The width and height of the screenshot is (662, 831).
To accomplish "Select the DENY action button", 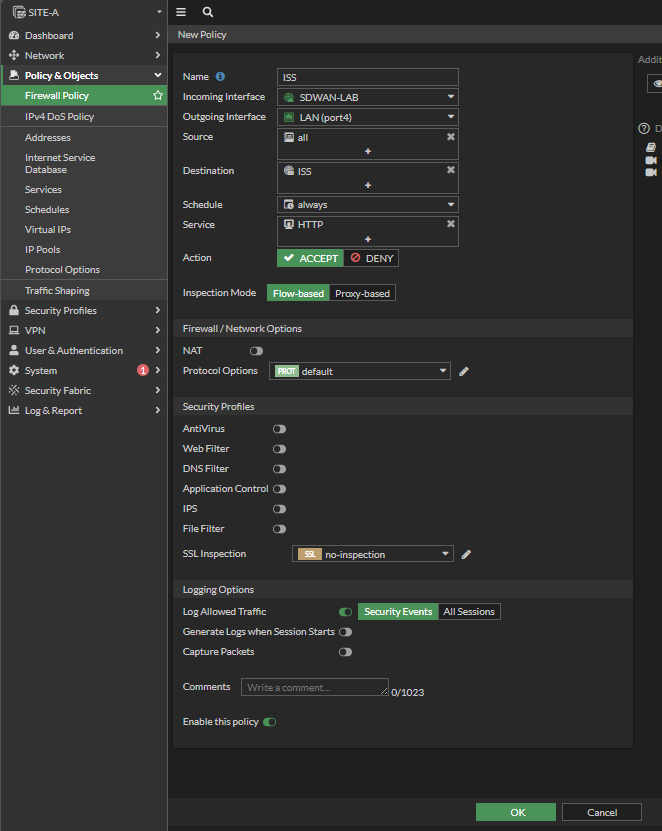I will [371, 258].
